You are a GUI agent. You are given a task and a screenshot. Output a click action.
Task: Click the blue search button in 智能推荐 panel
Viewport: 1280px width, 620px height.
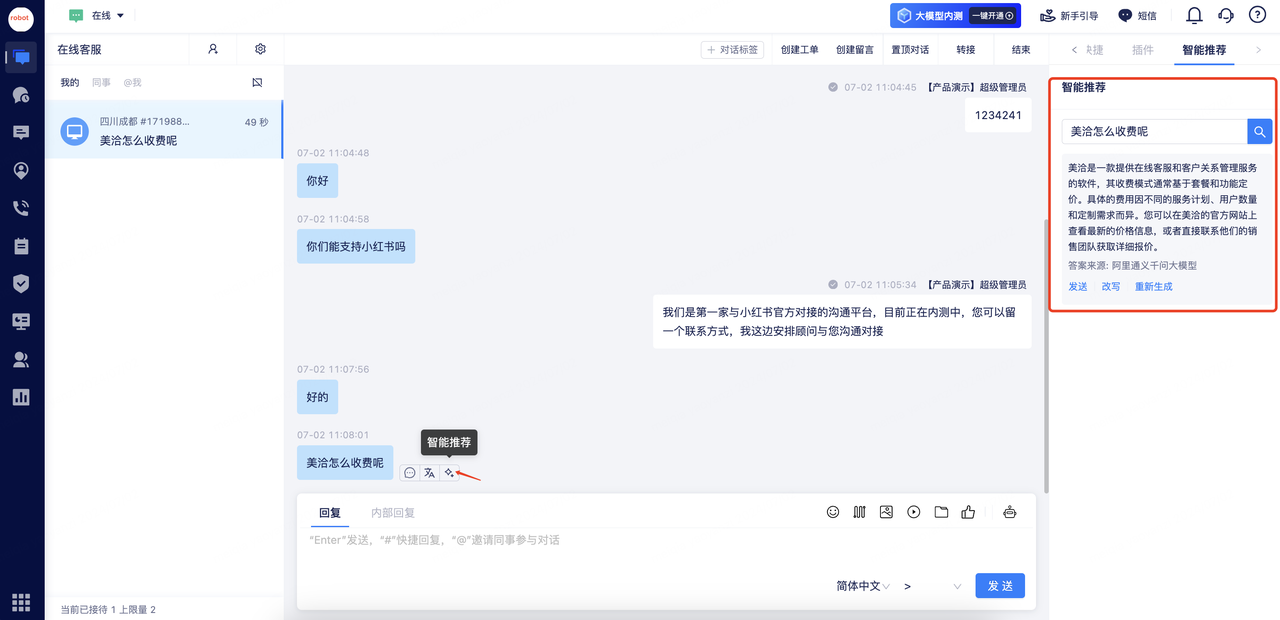point(1260,131)
